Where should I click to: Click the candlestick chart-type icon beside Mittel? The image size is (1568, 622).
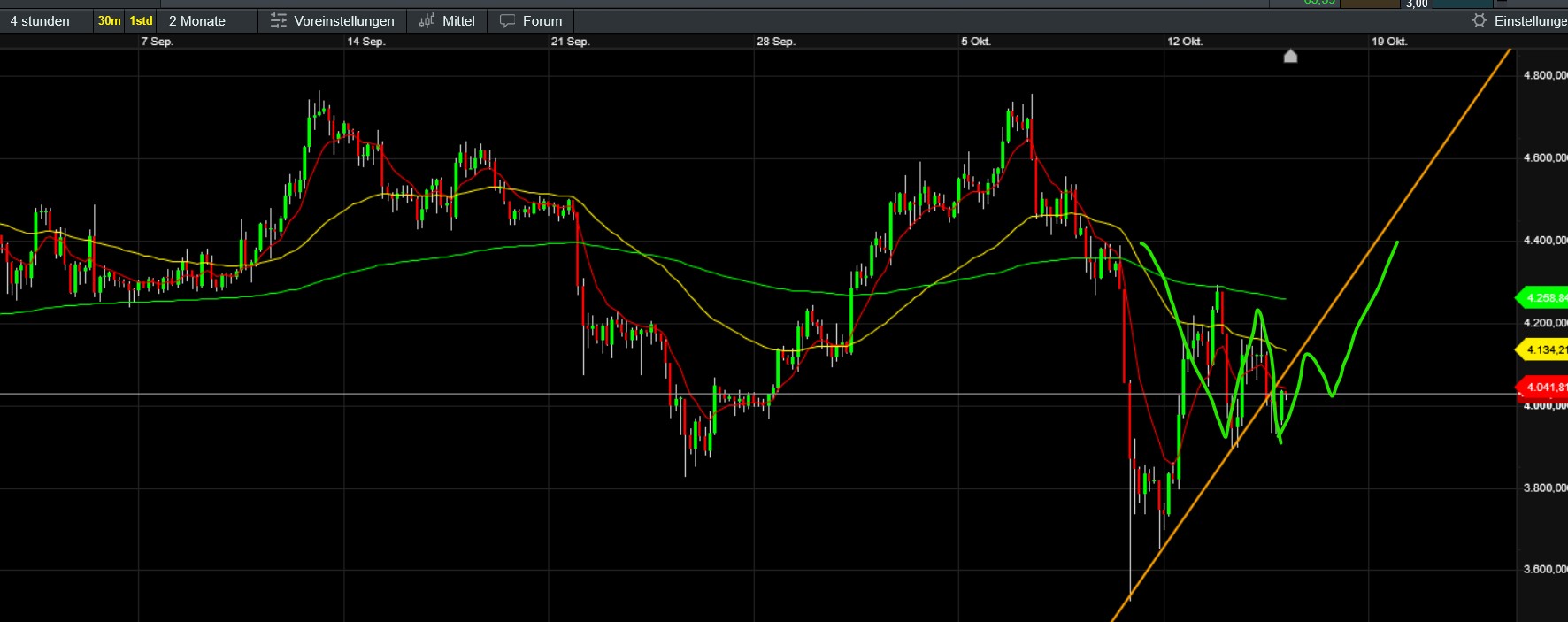point(427,20)
